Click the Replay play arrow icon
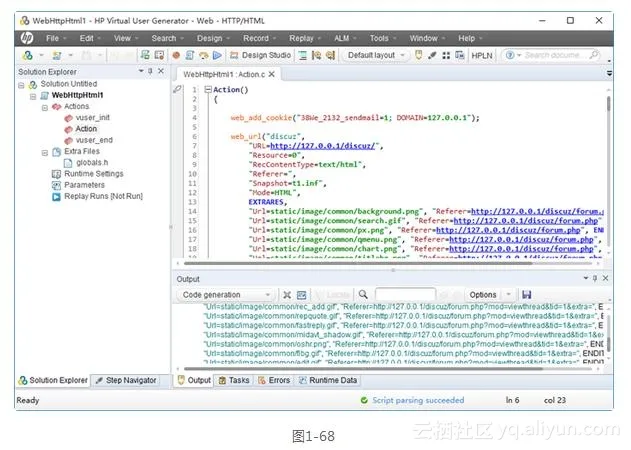631x450 pixels. (x=217, y=55)
